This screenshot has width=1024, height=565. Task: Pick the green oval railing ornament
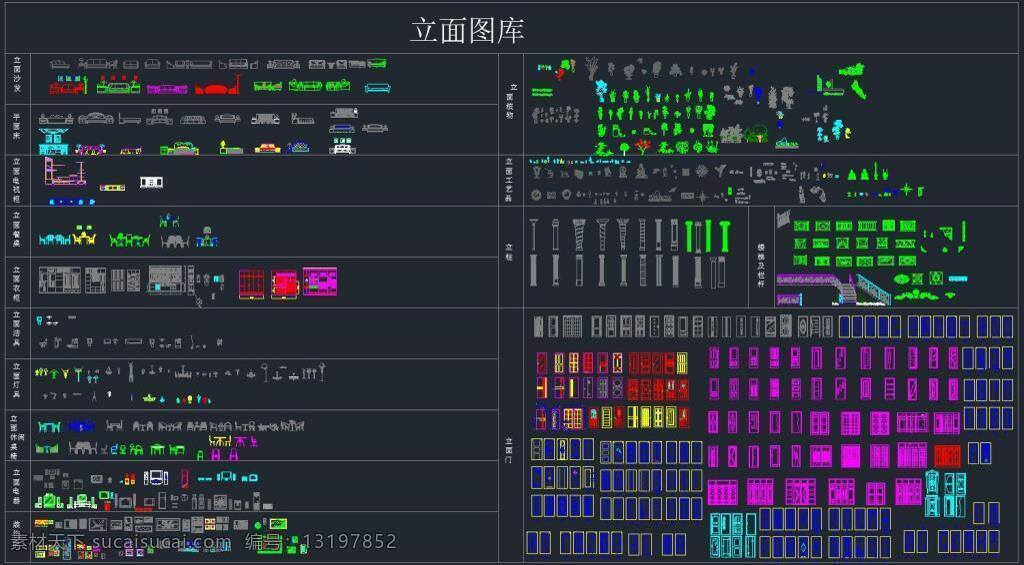click(902, 279)
